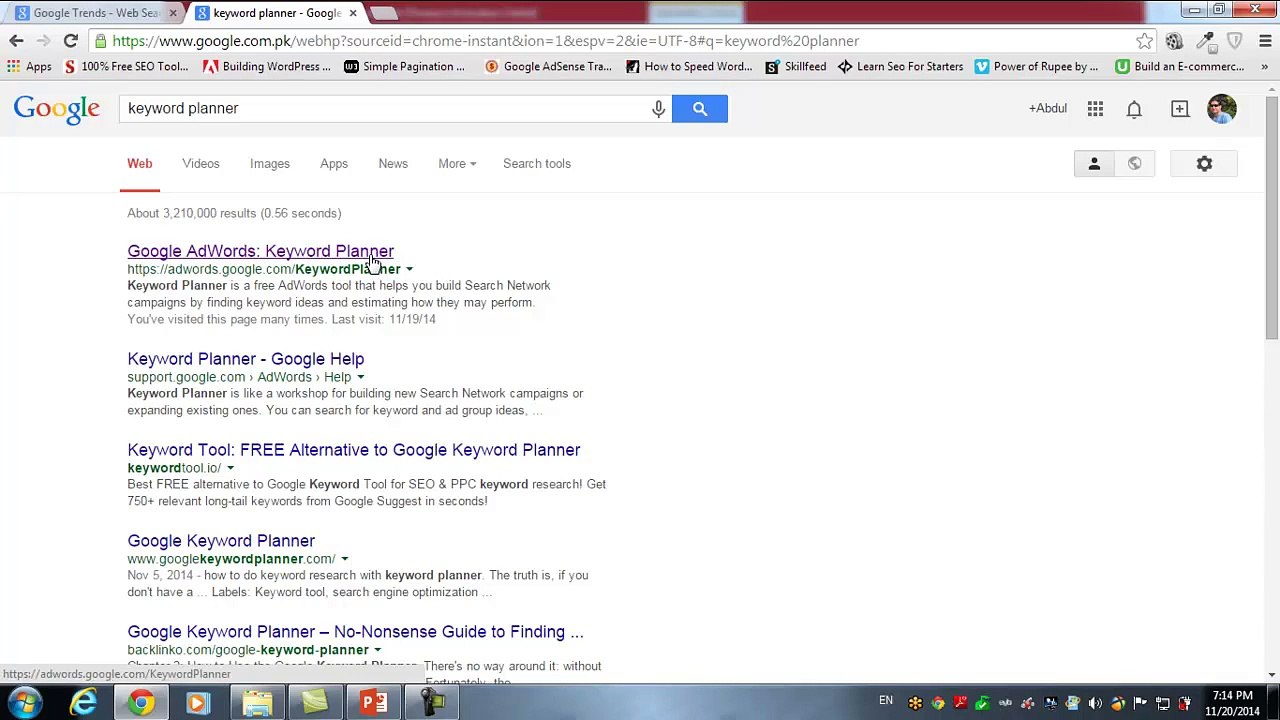Image resolution: width=1280 pixels, height=720 pixels.
Task: Expand the More search categories dropdown
Action: pos(457,164)
